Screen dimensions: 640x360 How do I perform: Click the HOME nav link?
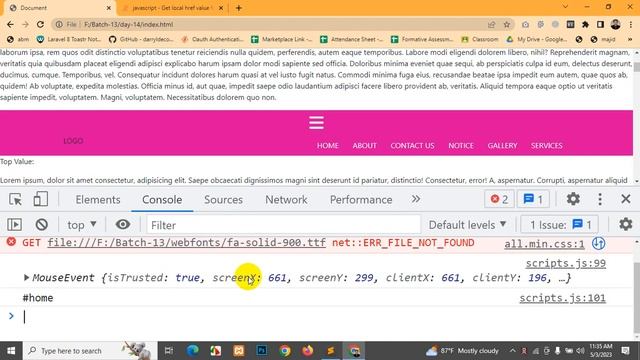coord(328,146)
